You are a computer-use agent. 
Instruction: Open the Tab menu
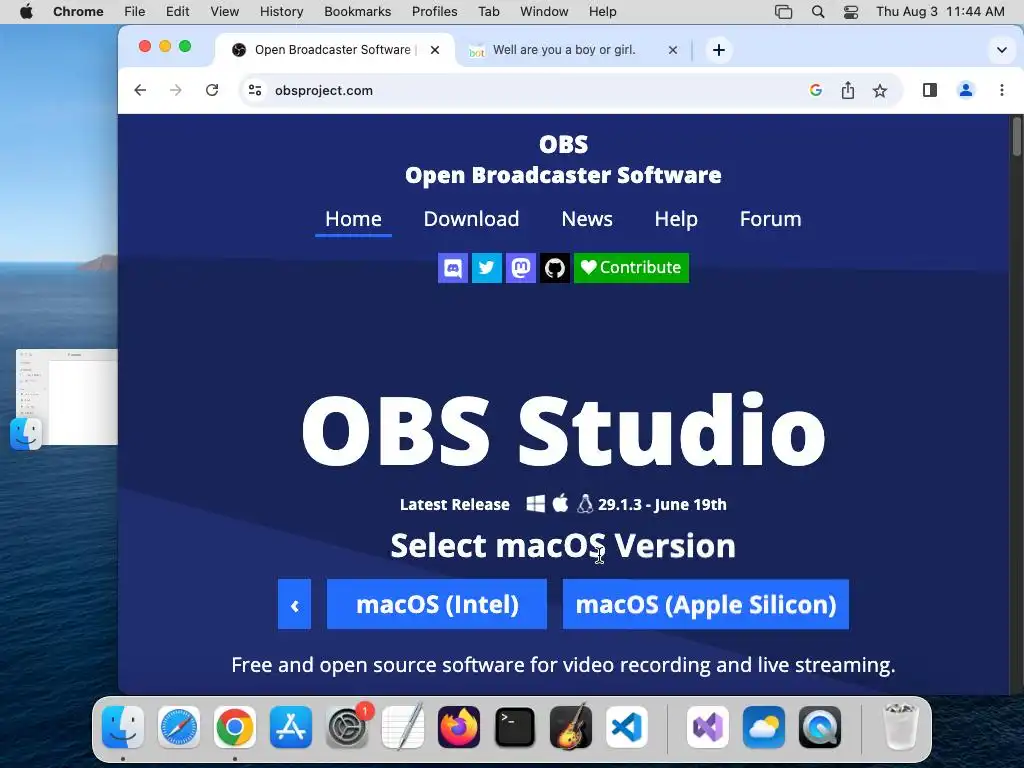pyautogui.click(x=488, y=12)
